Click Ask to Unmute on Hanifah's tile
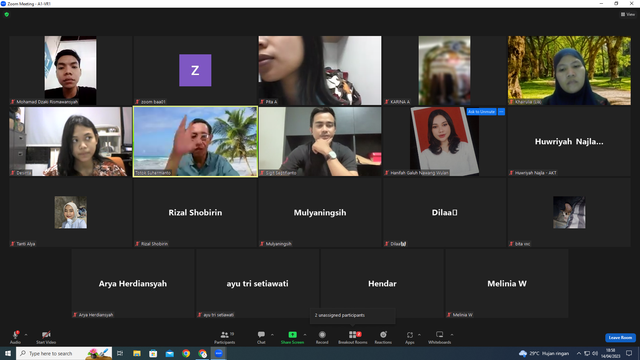Image resolution: width=640 pixels, height=360 pixels. pyautogui.click(x=481, y=111)
